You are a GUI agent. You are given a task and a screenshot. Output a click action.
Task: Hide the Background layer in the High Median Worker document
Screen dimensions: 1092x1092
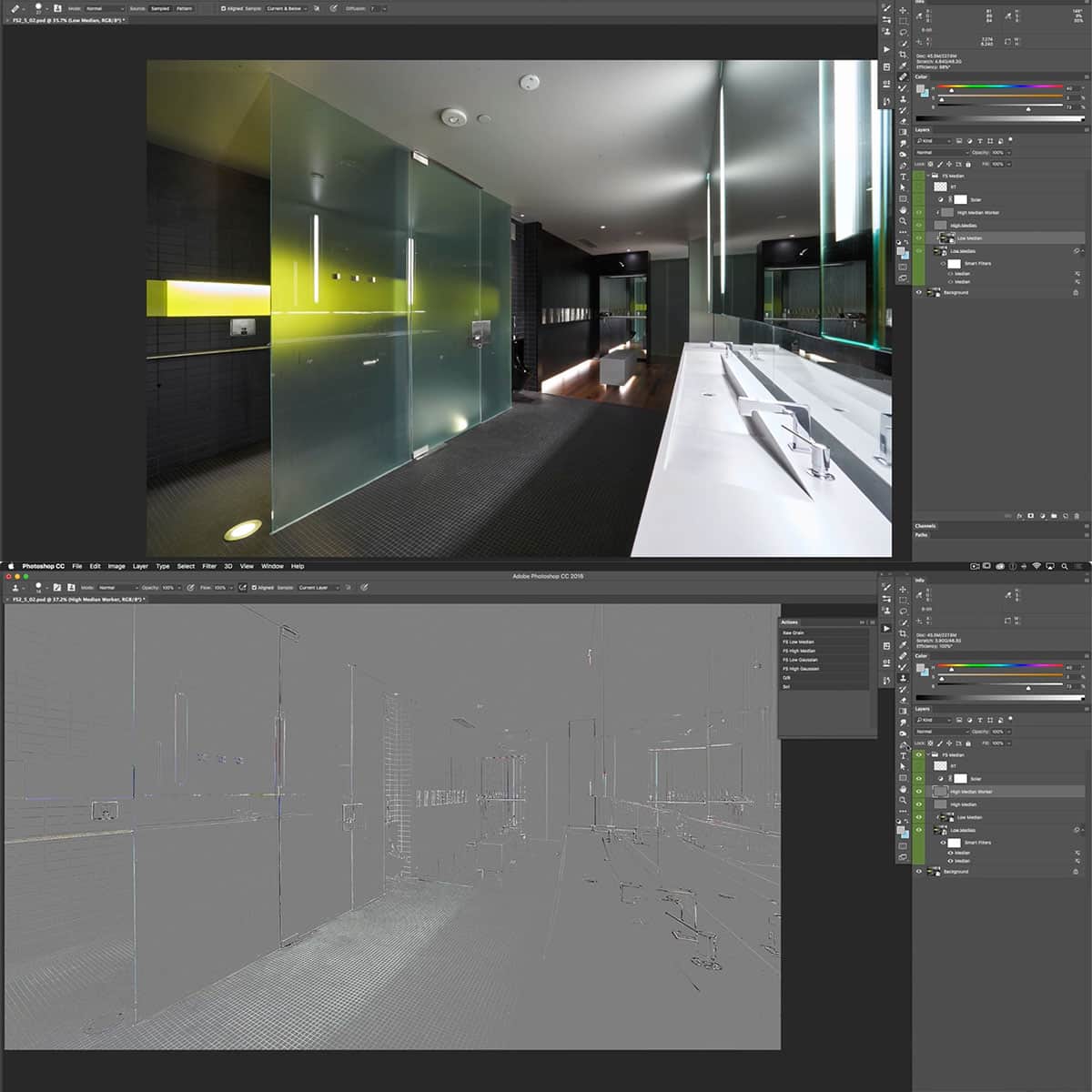(x=918, y=872)
